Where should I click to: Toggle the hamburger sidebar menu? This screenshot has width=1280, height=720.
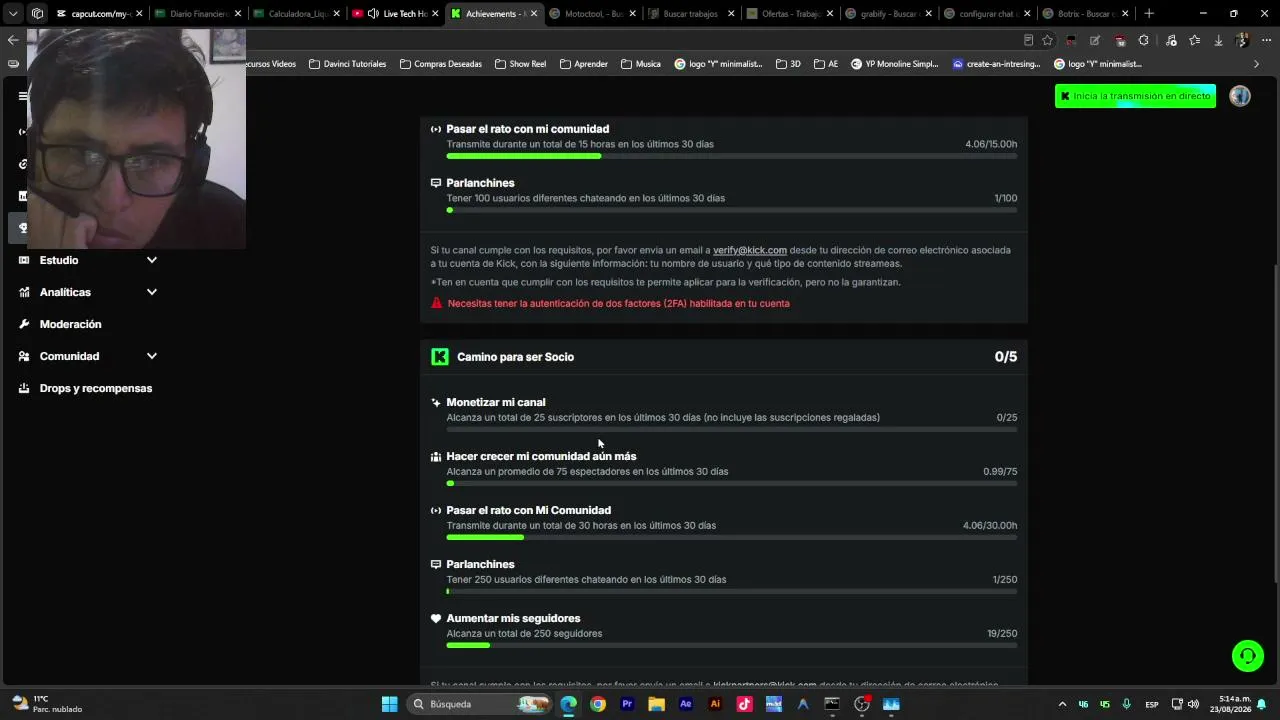[x=23, y=96]
